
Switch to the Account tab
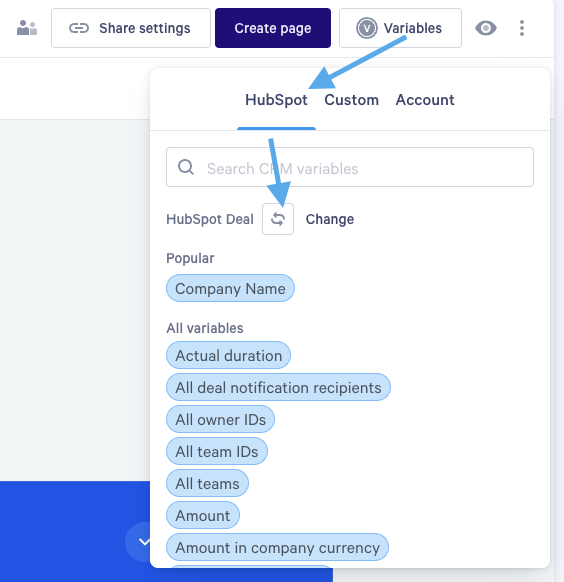[425, 100]
